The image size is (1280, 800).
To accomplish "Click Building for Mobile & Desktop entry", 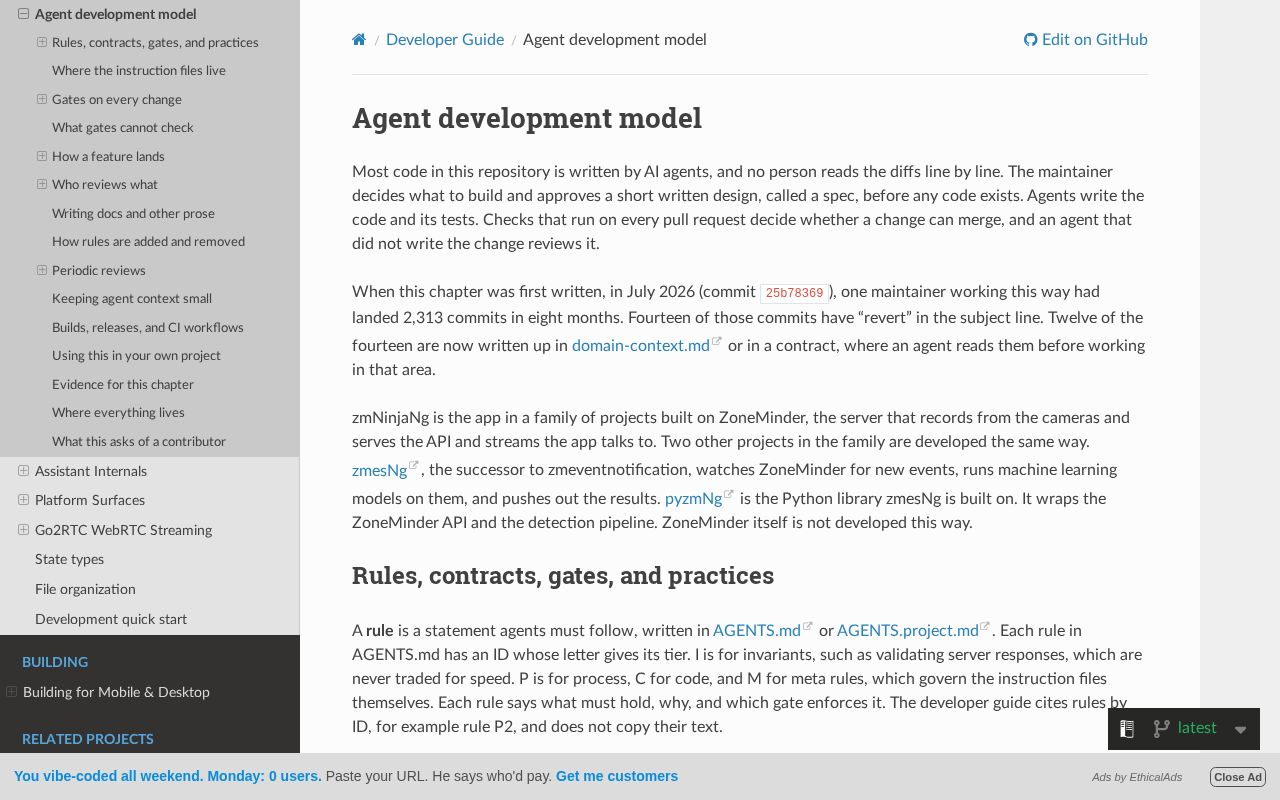I will tap(116, 692).
